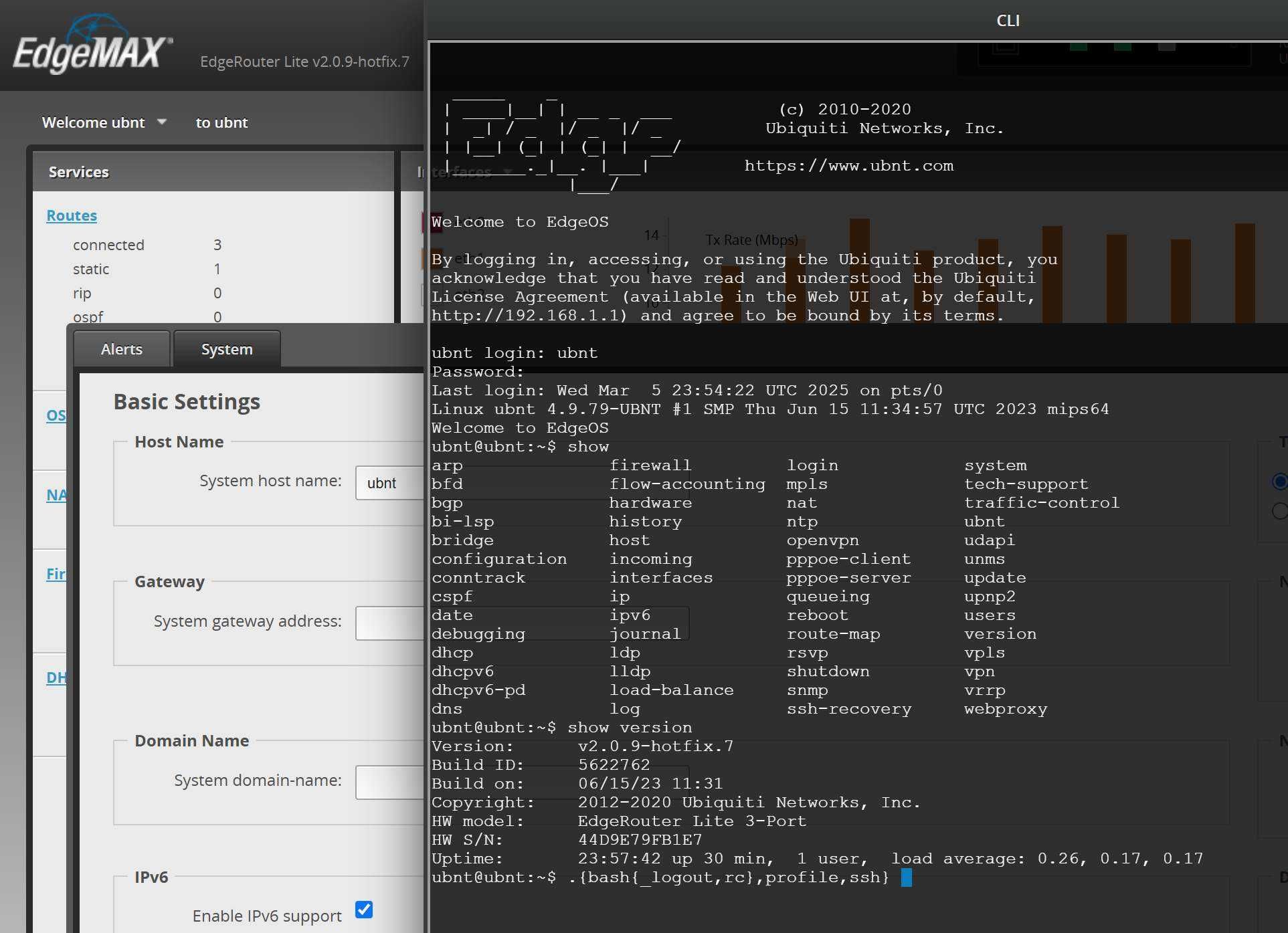Click the https://www.ubnt.com text in terminal
This screenshot has height=933, width=1288.
pyautogui.click(x=849, y=166)
